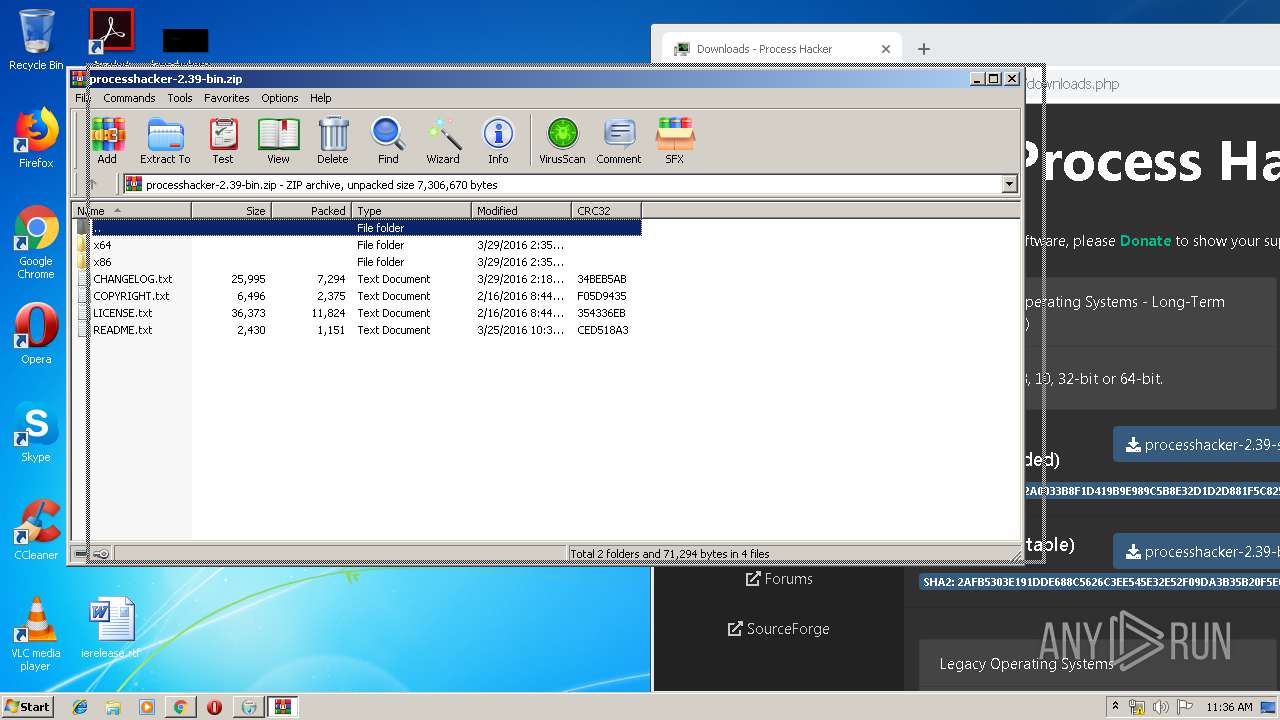Sort by the Name column header
This screenshot has height=720, width=1280.
pyautogui.click(x=132, y=211)
